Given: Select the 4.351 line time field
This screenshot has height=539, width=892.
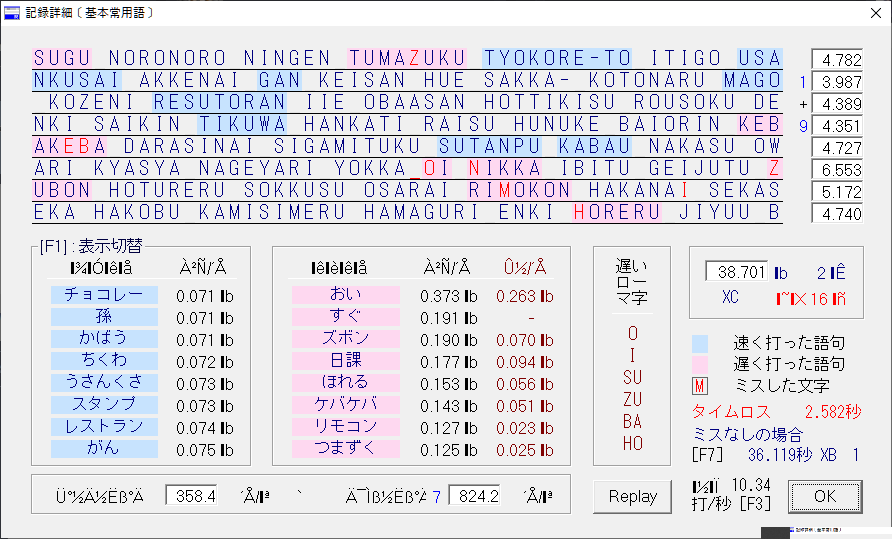Looking at the screenshot, I should pyautogui.click(x=837, y=126).
